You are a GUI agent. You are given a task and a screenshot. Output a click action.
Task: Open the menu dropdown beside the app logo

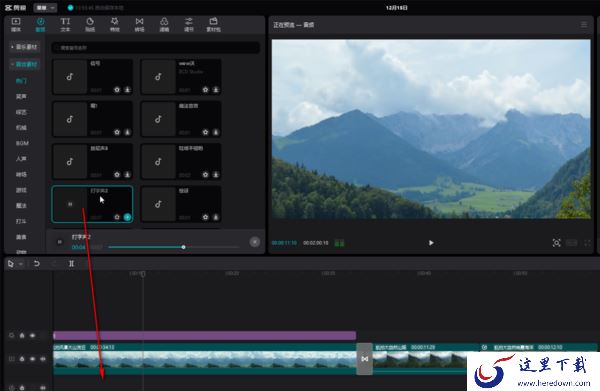[45, 8]
